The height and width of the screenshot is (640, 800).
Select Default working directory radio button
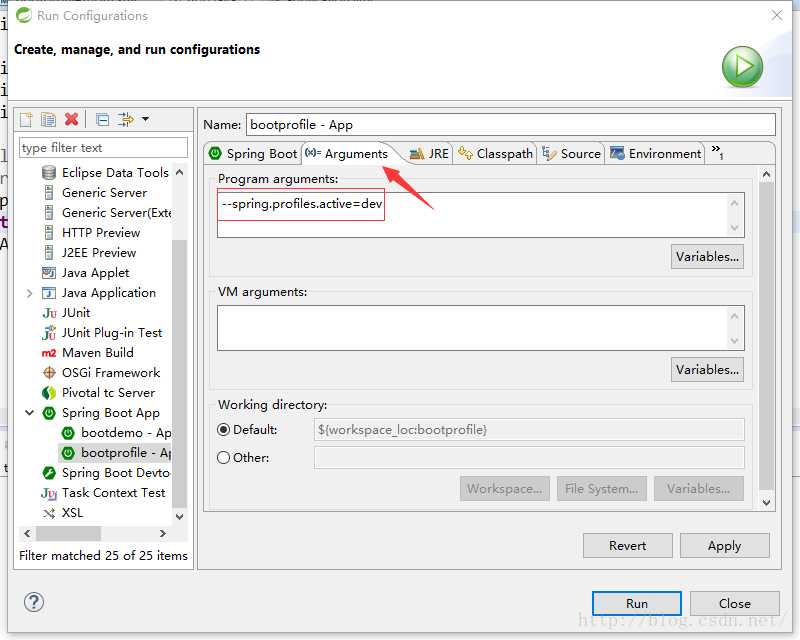pyautogui.click(x=223, y=430)
